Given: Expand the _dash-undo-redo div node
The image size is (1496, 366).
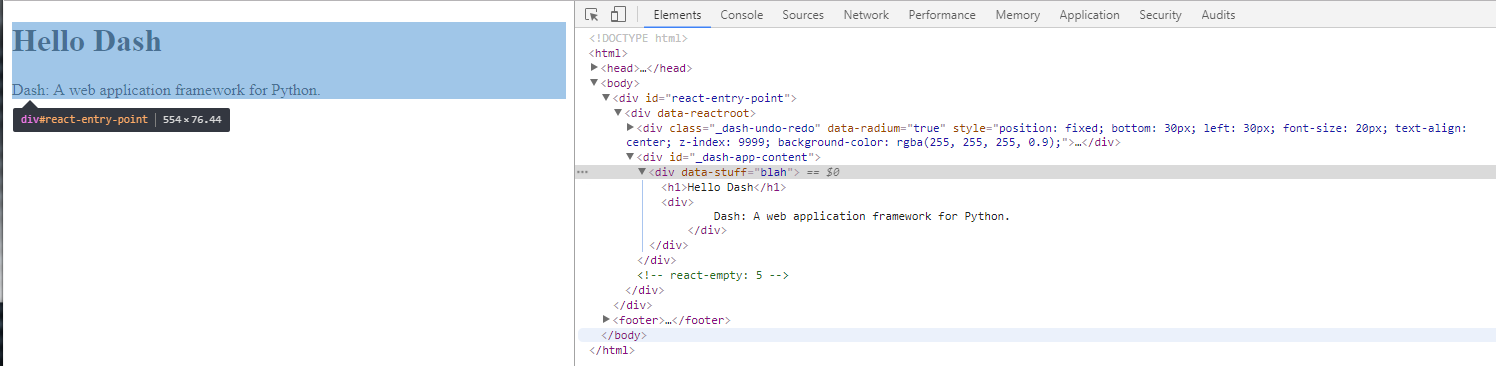Looking at the screenshot, I should [630, 127].
